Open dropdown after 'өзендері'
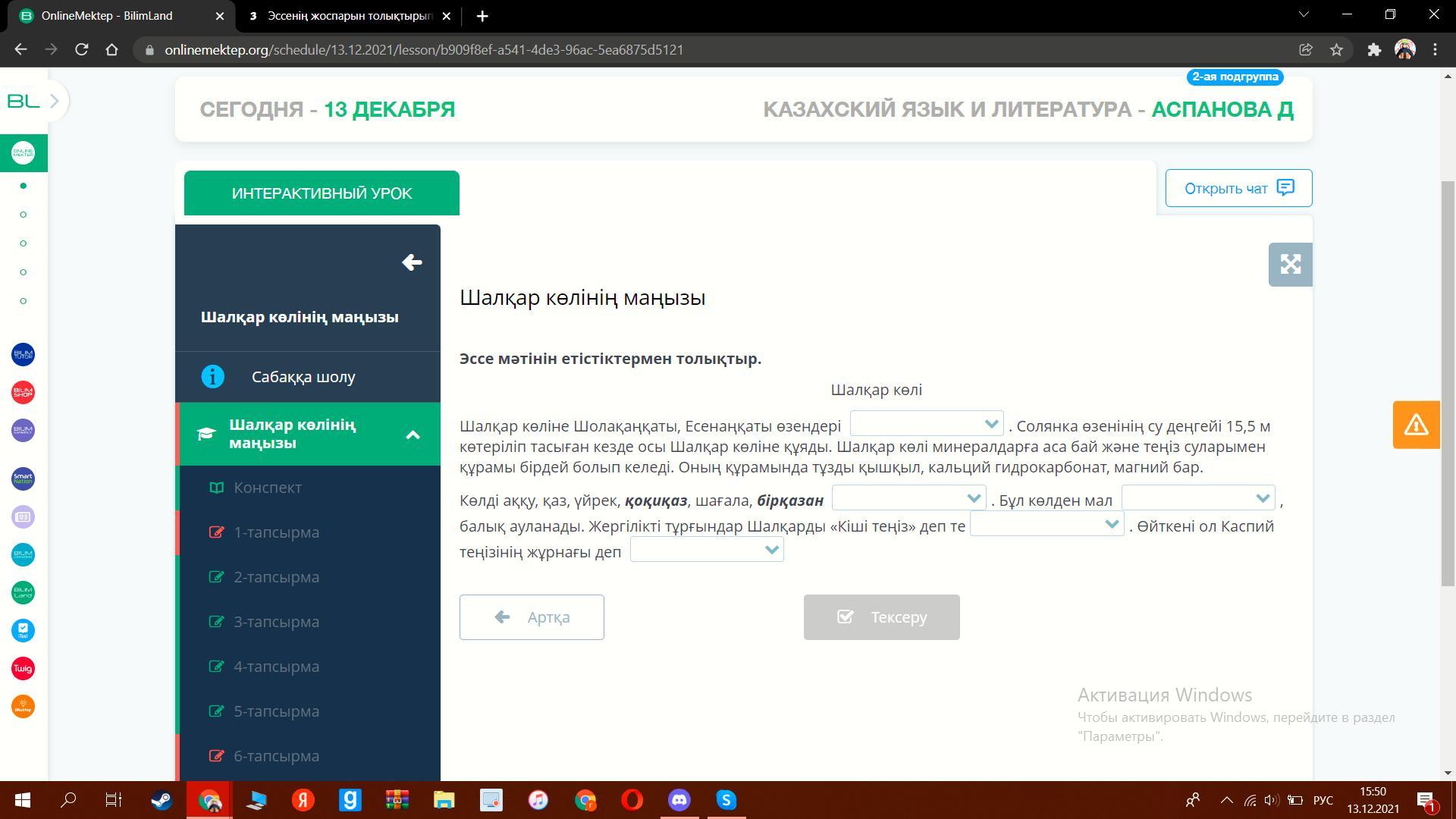The width and height of the screenshot is (1456, 819). (x=927, y=424)
